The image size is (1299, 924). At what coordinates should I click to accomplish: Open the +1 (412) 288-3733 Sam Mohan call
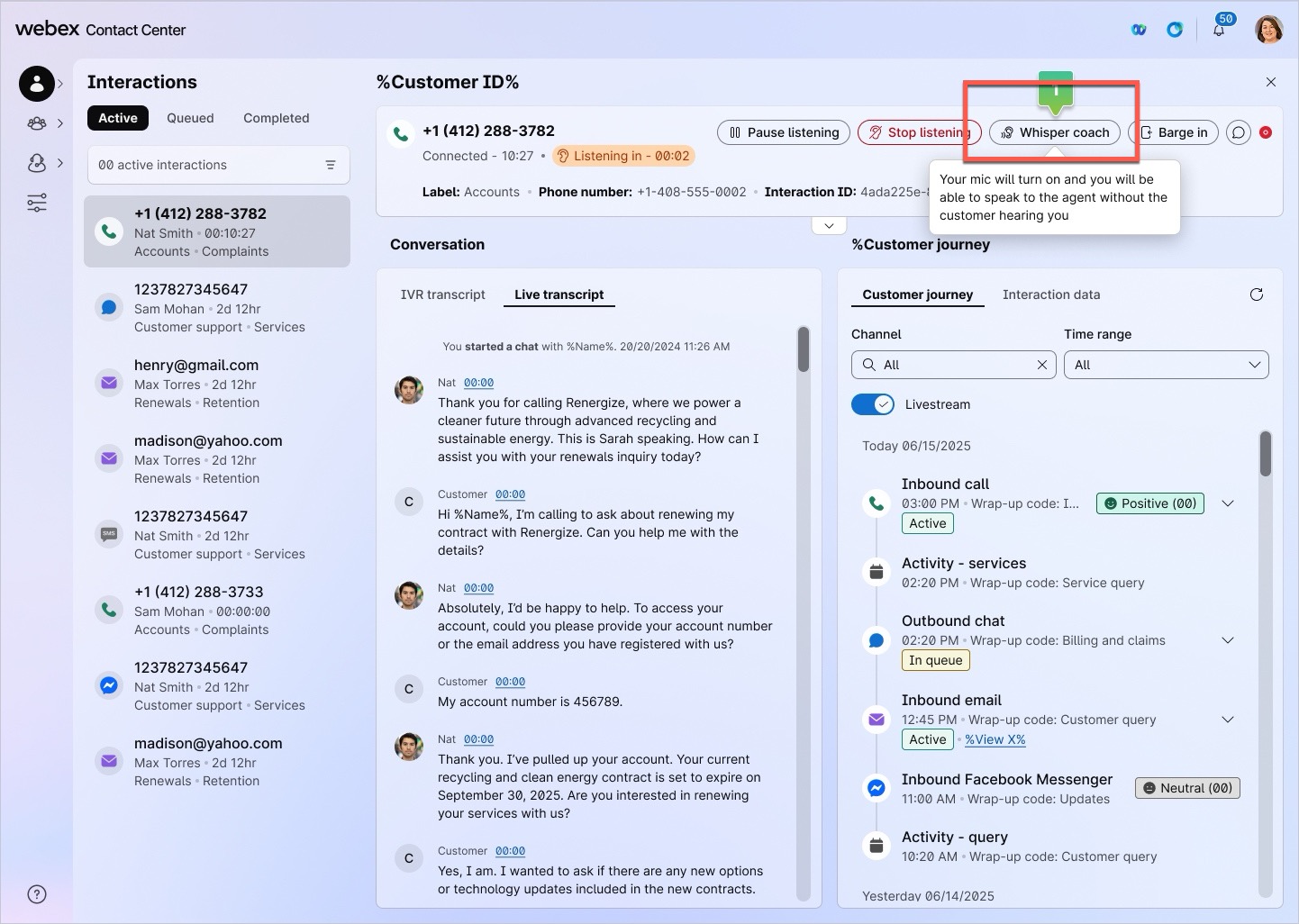tap(217, 610)
